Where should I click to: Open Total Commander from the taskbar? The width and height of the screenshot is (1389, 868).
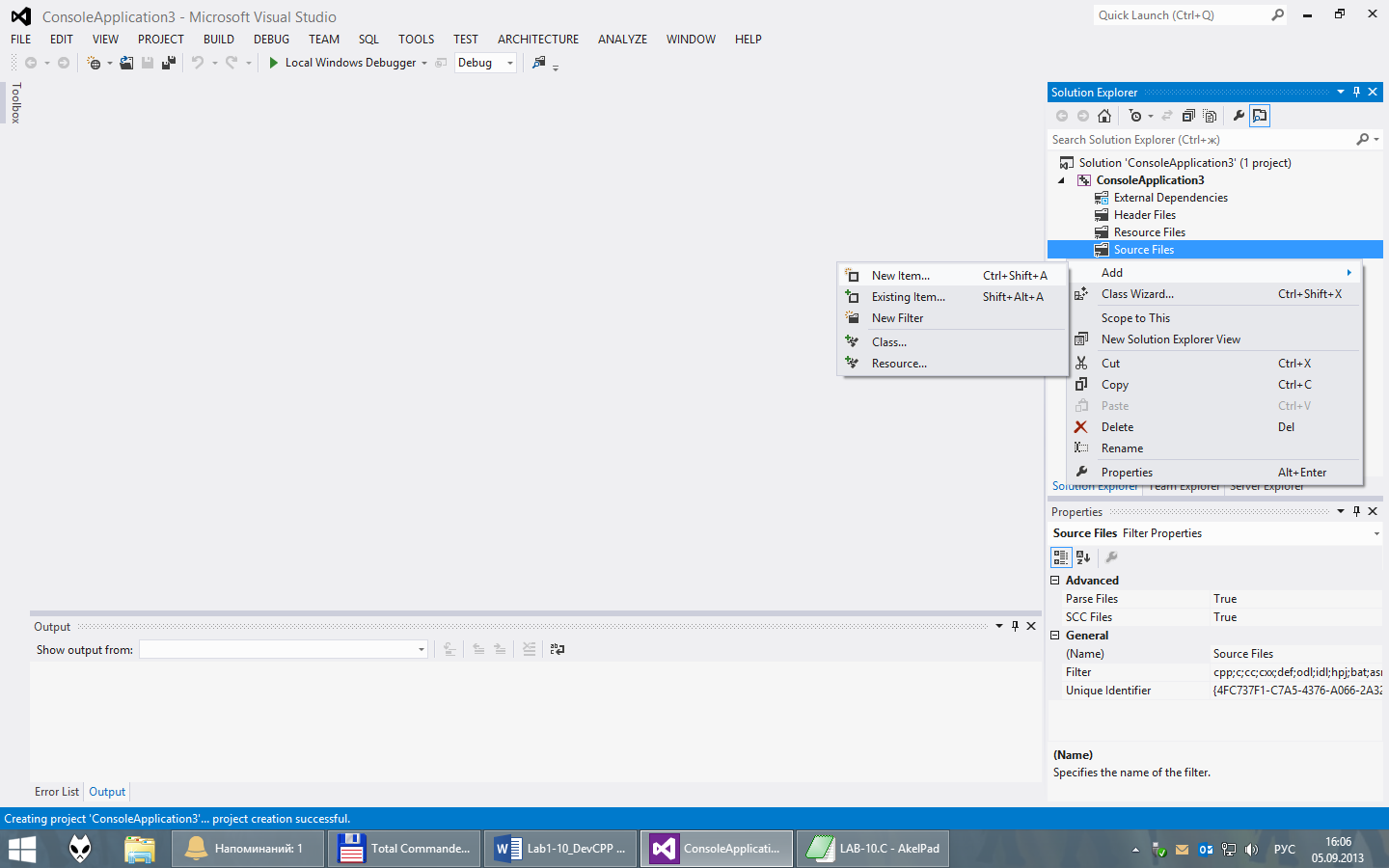[404, 849]
